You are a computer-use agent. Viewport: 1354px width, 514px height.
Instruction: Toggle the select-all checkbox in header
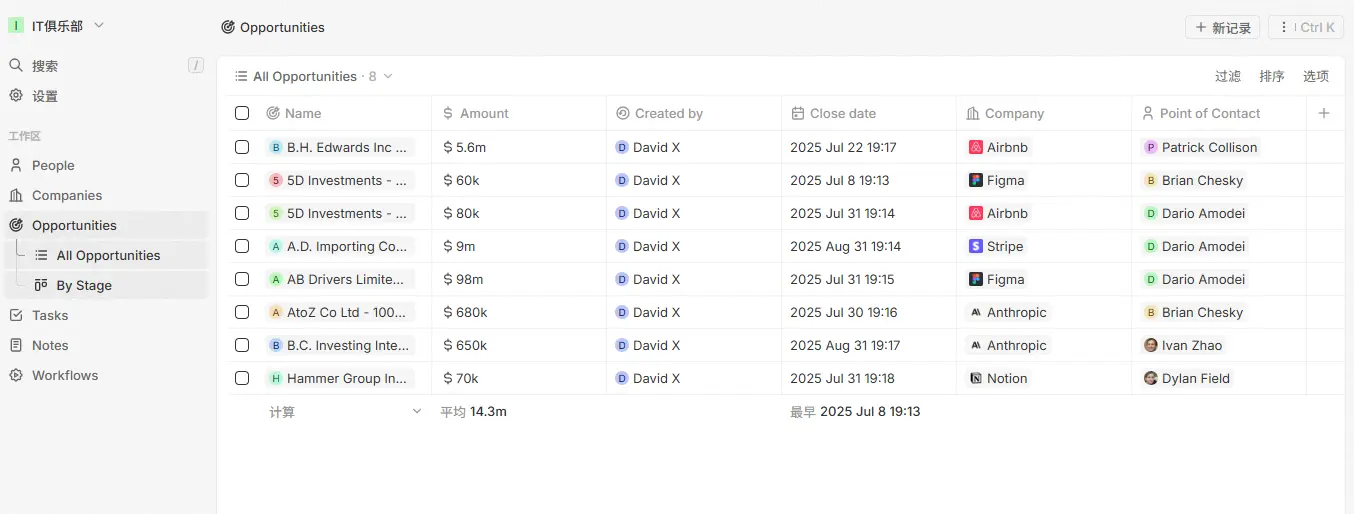pos(242,113)
